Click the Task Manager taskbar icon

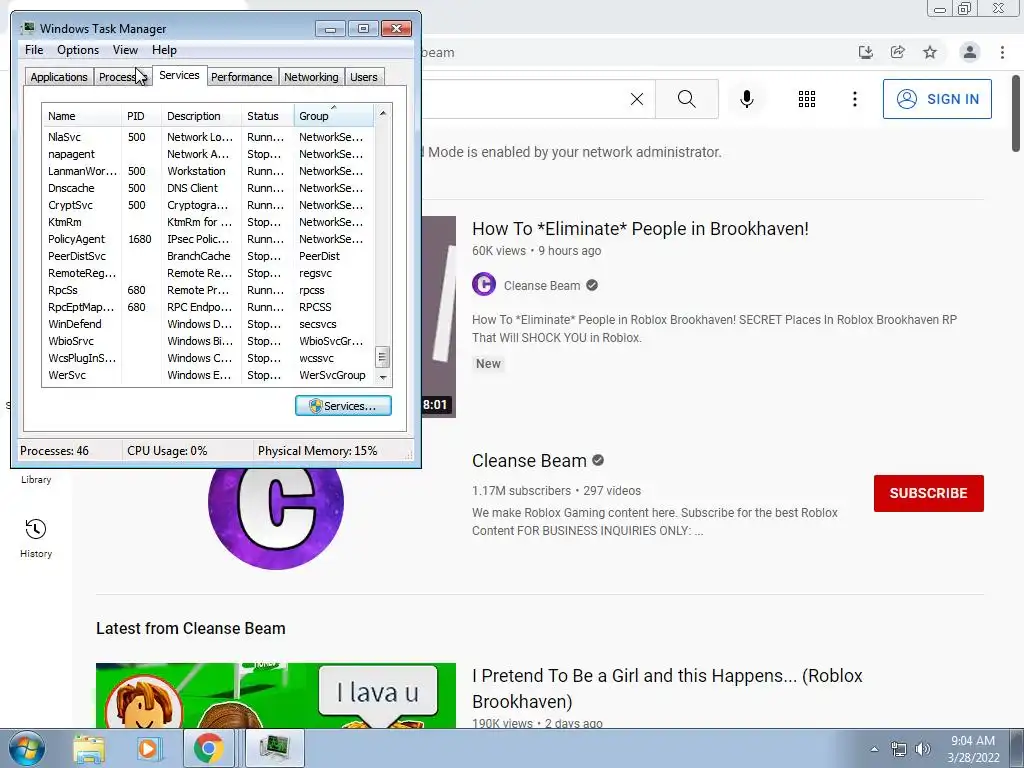coord(274,748)
